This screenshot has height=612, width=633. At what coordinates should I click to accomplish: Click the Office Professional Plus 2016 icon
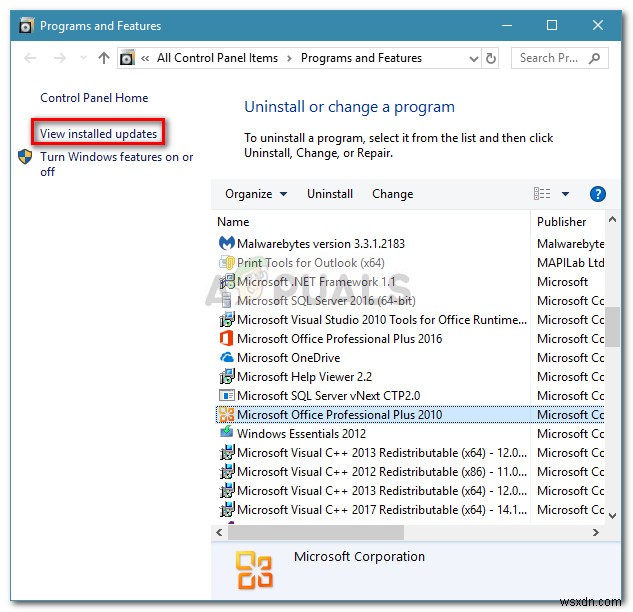pyautogui.click(x=226, y=338)
